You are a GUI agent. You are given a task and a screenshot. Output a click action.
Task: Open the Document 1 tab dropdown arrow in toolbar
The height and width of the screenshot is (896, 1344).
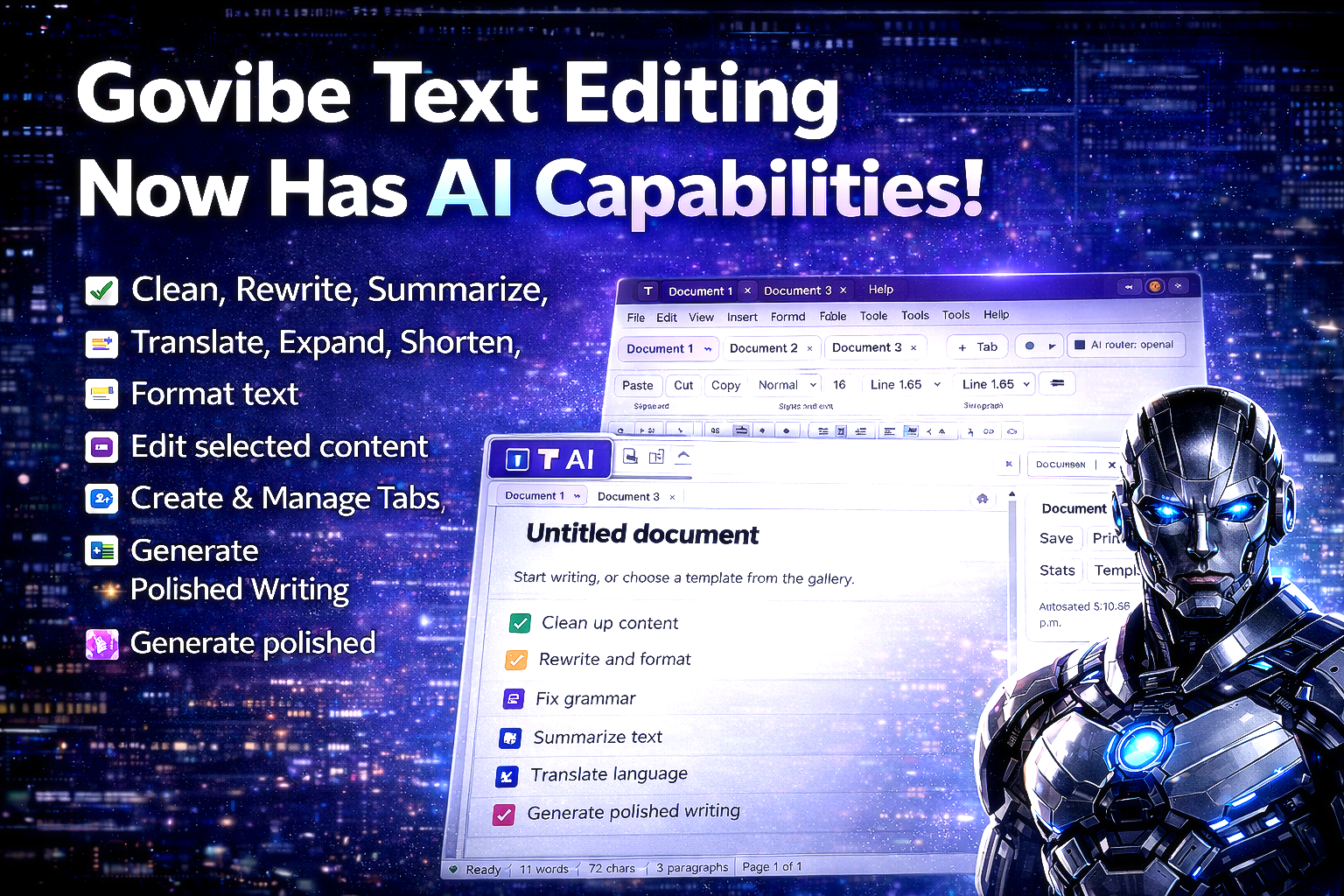point(708,349)
